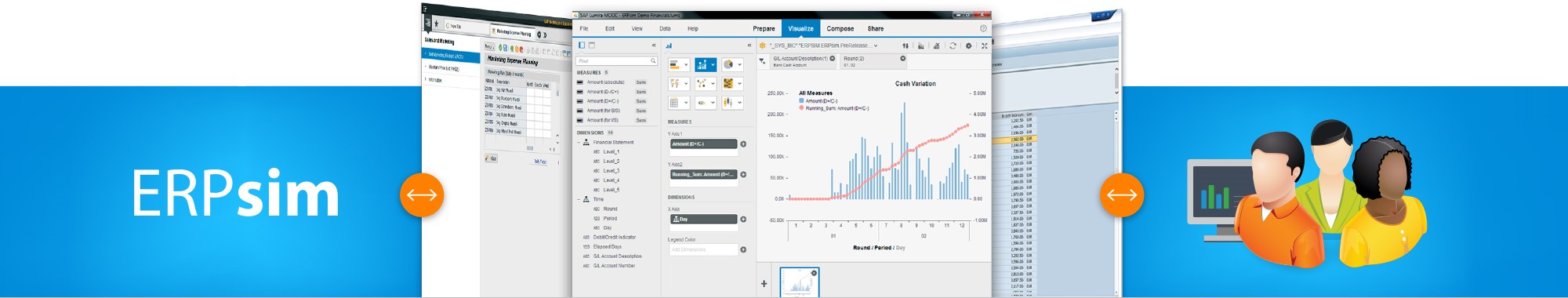Open the column chart type dropdown

706,64
